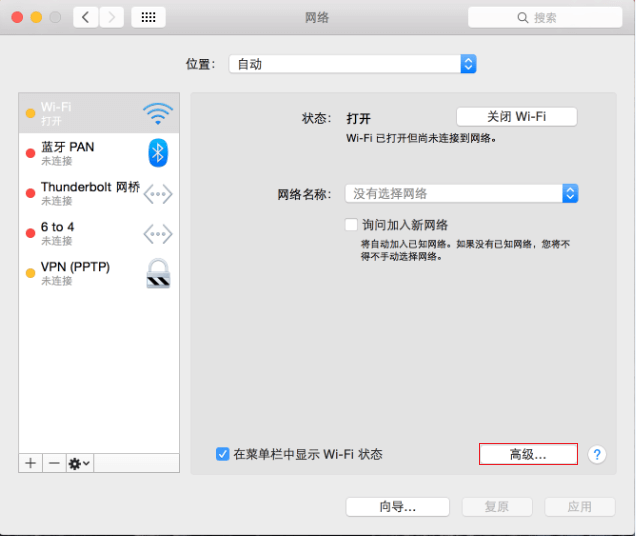Add a new network service with plus
The height and width of the screenshot is (536, 636).
(x=30, y=463)
